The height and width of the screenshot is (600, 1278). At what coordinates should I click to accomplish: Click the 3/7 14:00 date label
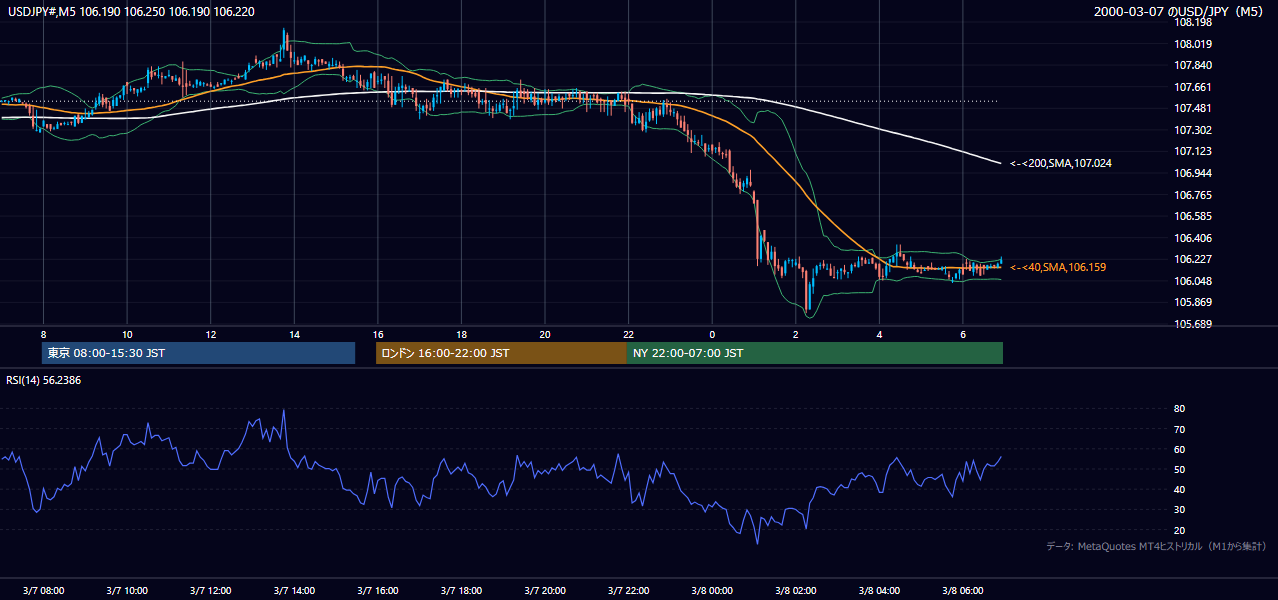pyautogui.click(x=294, y=591)
